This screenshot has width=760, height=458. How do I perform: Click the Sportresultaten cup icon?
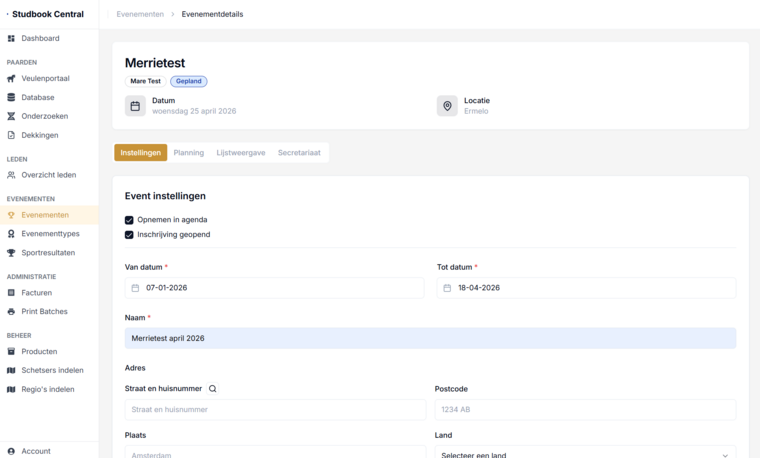pyautogui.click(x=11, y=253)
